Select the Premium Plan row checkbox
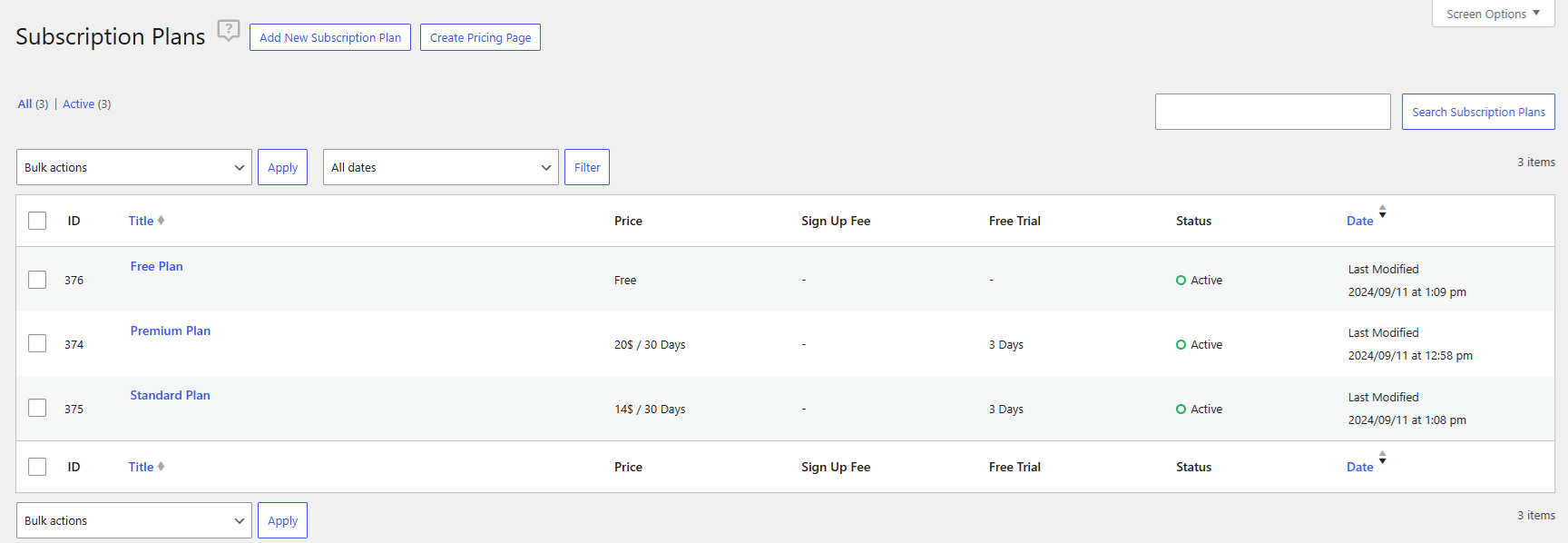Viewport: 1568px width, 543px height. (37, 344)
